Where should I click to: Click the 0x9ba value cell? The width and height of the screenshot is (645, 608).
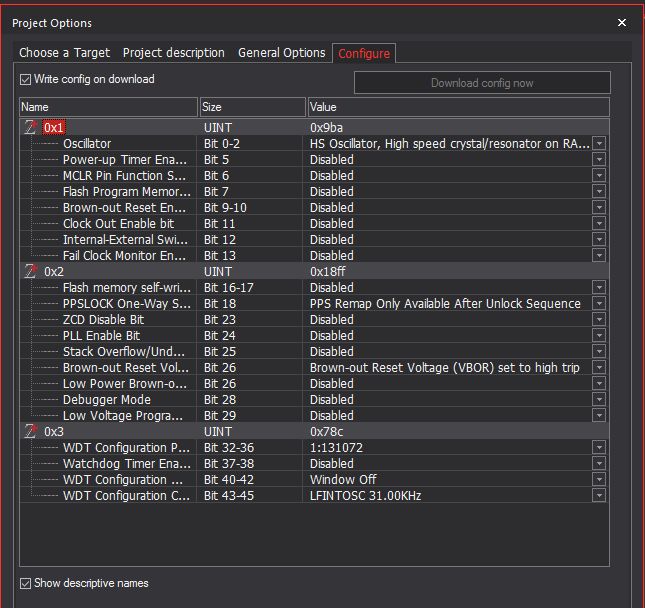click(x=327, y=128)
